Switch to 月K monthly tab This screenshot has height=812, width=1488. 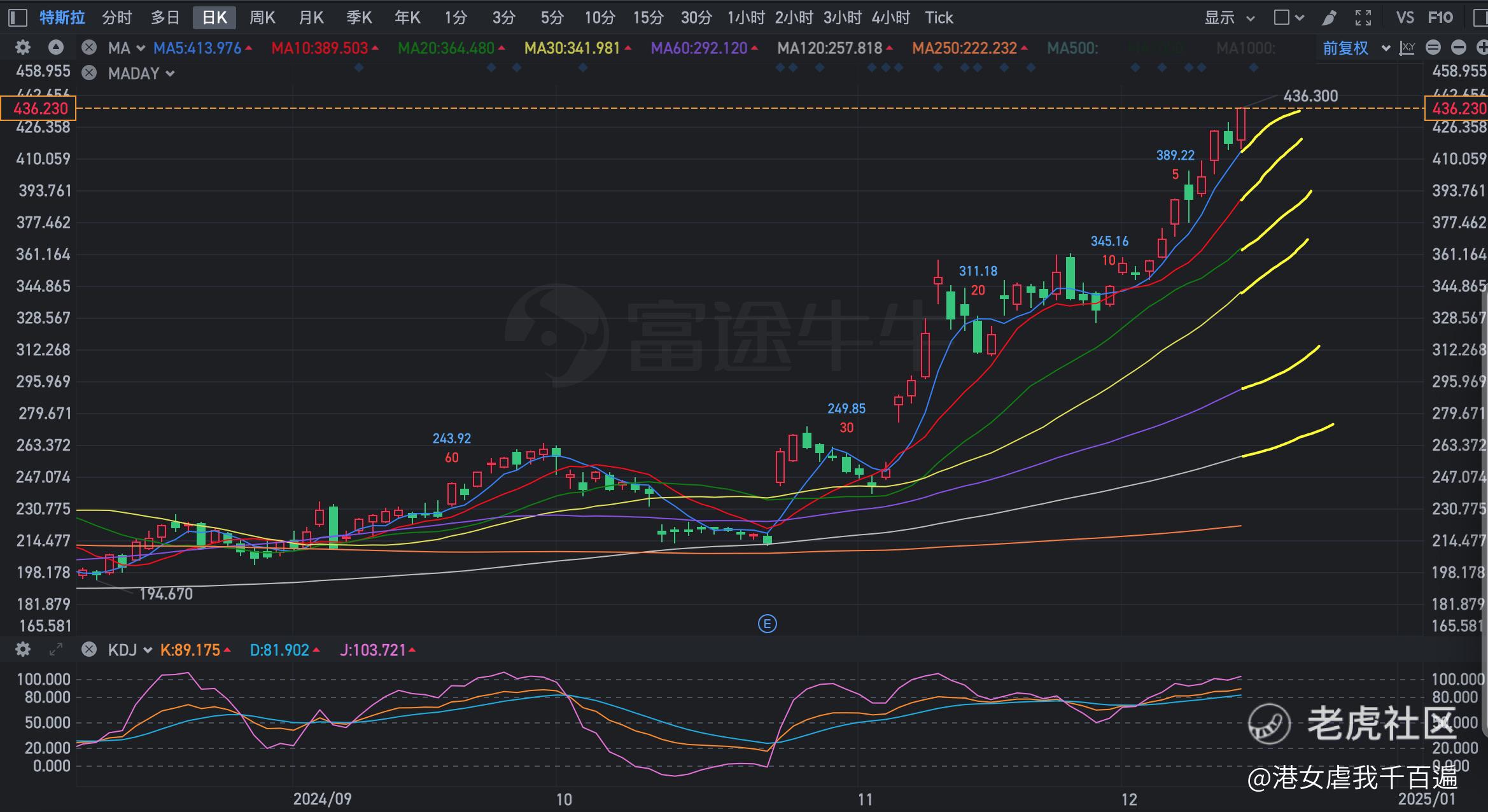[x=311, y=18]
